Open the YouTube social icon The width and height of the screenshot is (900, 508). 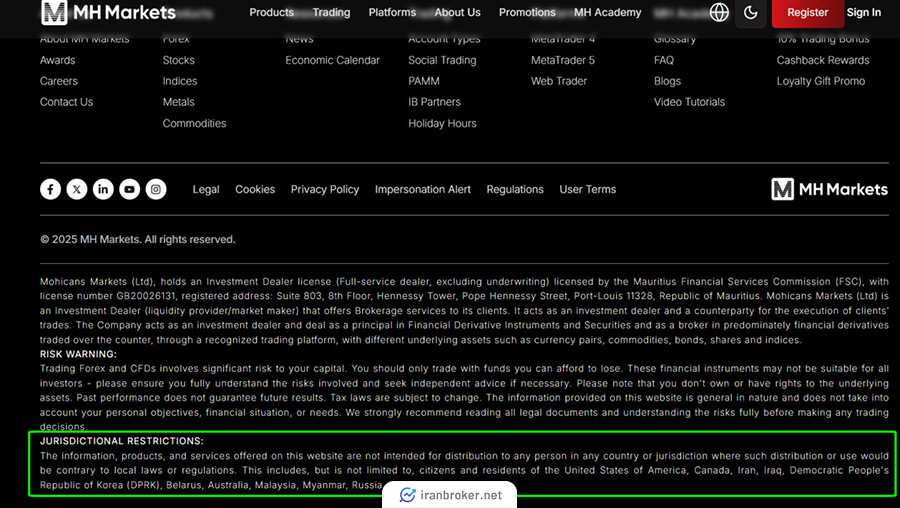pyautogui.click(x=130, y=189)
